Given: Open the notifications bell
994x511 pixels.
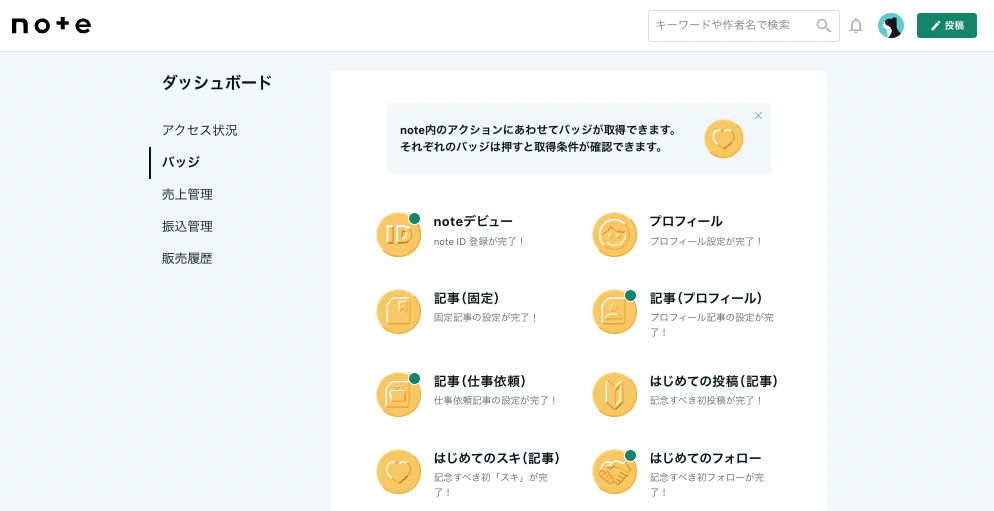Looking at the screenshot, I should pyautogui.click(x=856, y=26).
